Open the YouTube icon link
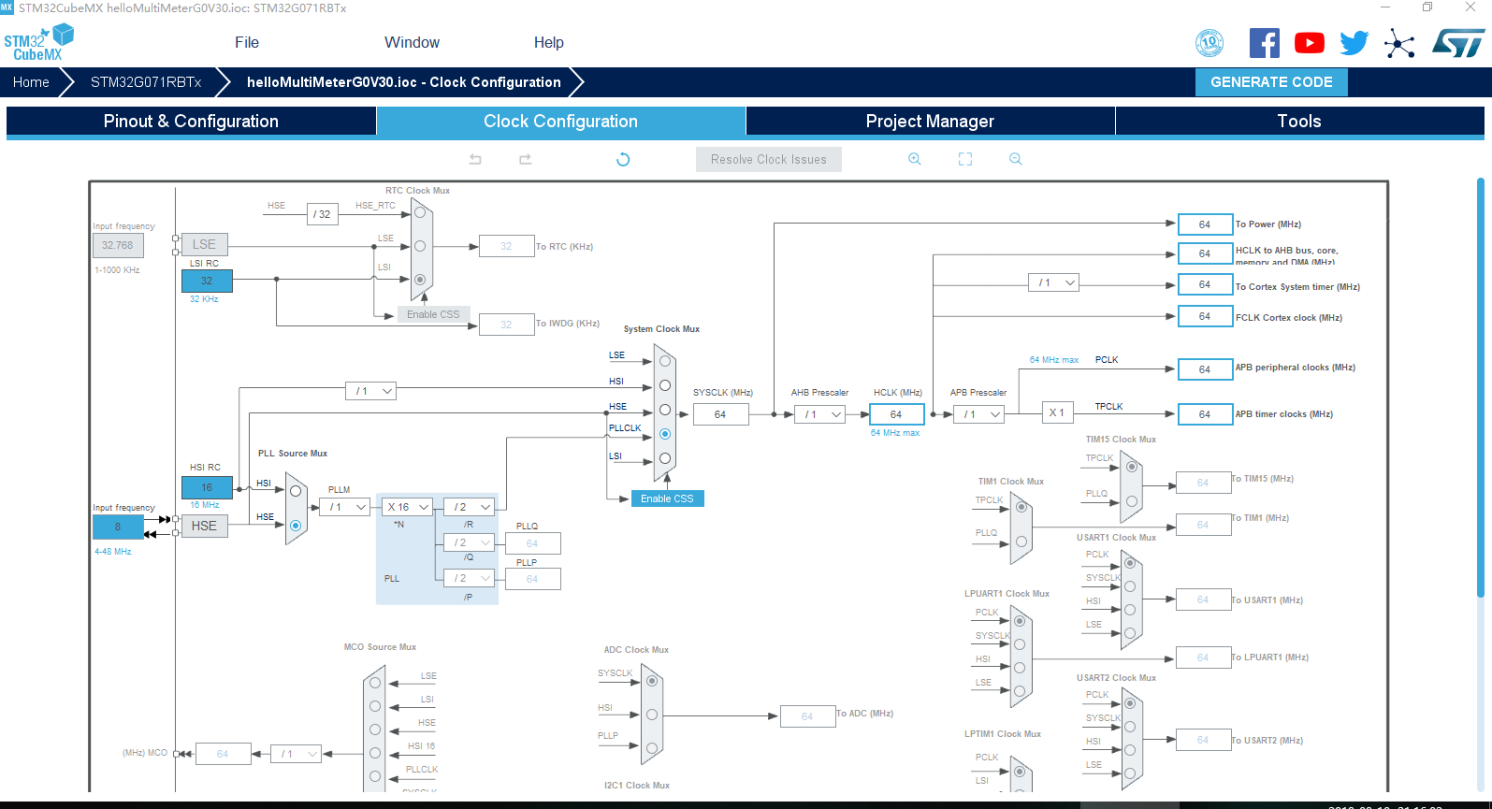 [x=1309, y=42]
